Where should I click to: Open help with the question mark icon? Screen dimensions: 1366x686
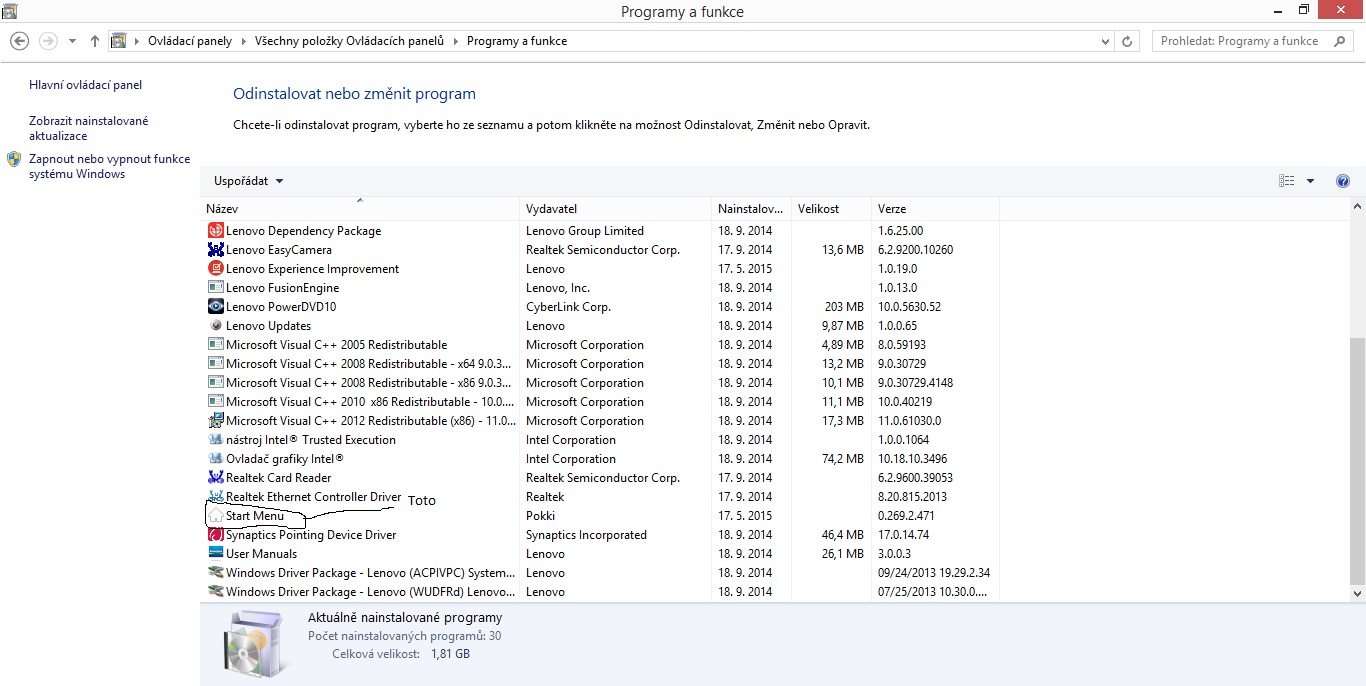point(1343,181)
